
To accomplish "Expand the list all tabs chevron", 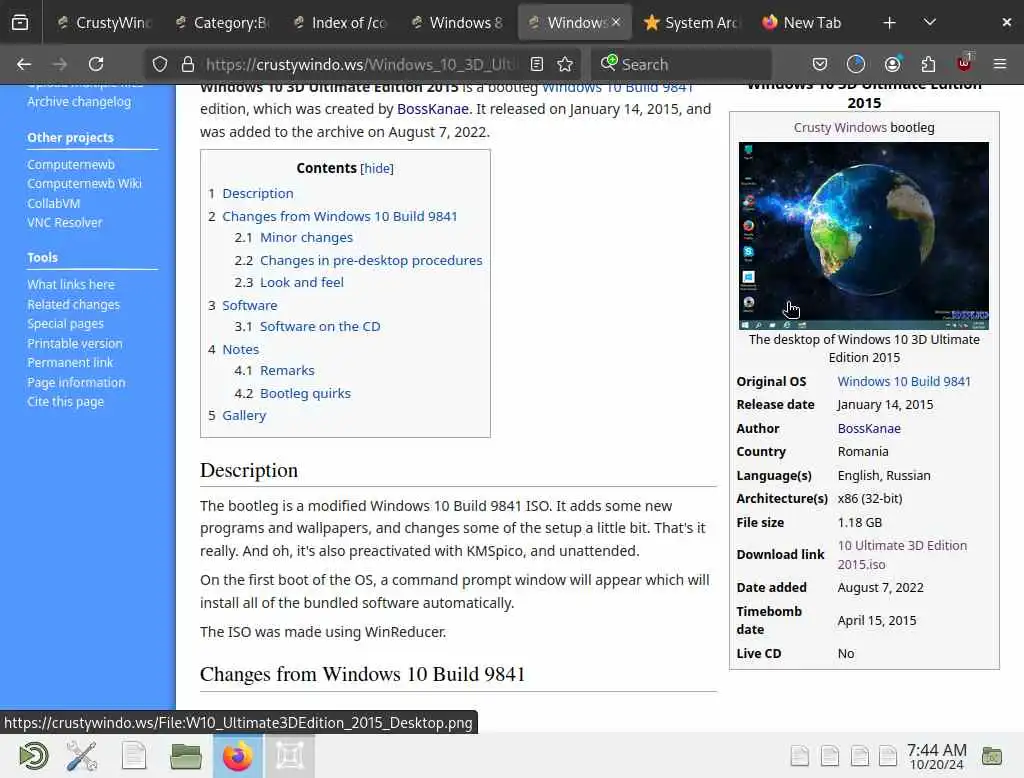I will pyautogui.click(x=930, y=23).
